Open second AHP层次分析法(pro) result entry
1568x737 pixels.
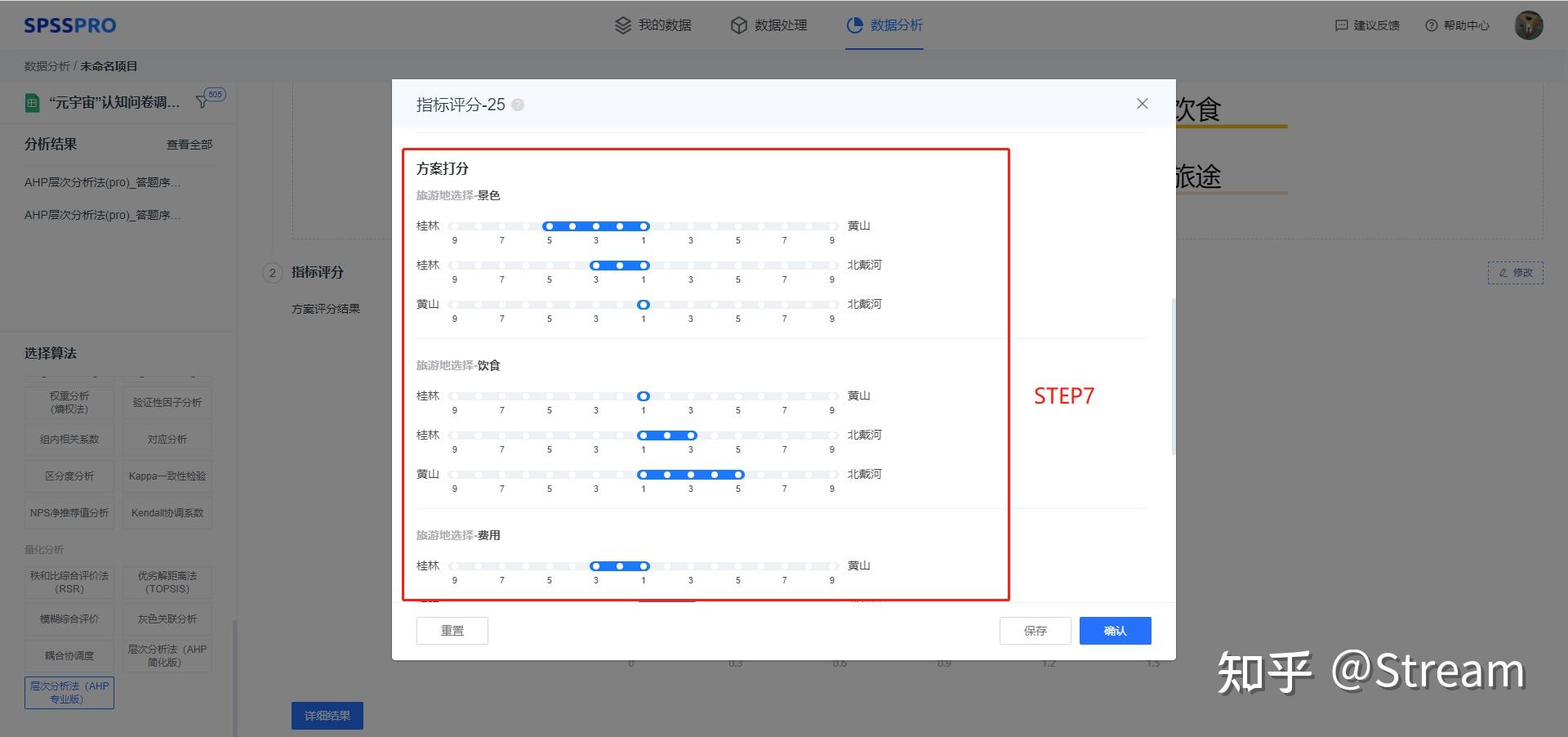(103, 215)
